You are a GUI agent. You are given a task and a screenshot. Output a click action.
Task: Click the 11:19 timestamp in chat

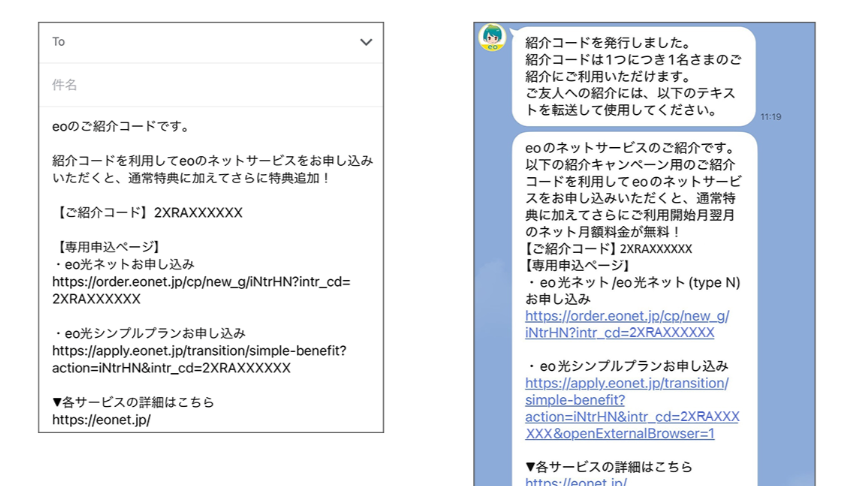click(770, 117)
